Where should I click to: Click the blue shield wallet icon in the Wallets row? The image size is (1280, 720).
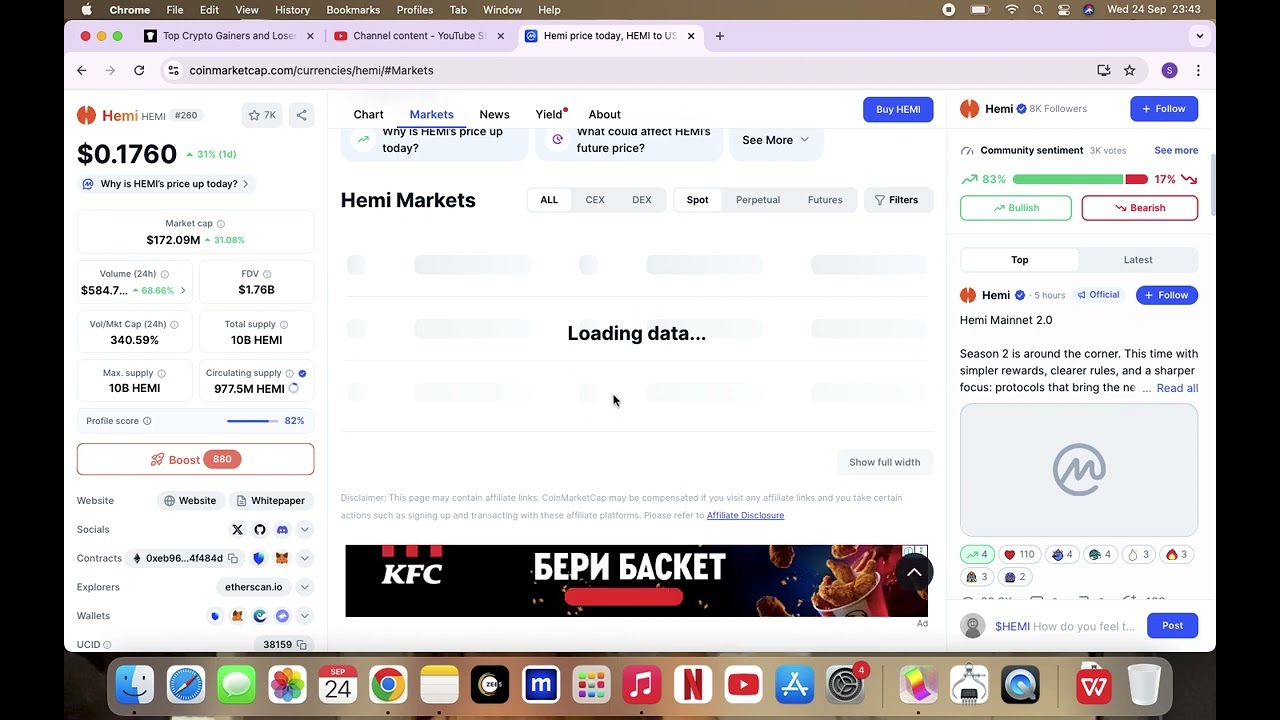pos(214,616)
